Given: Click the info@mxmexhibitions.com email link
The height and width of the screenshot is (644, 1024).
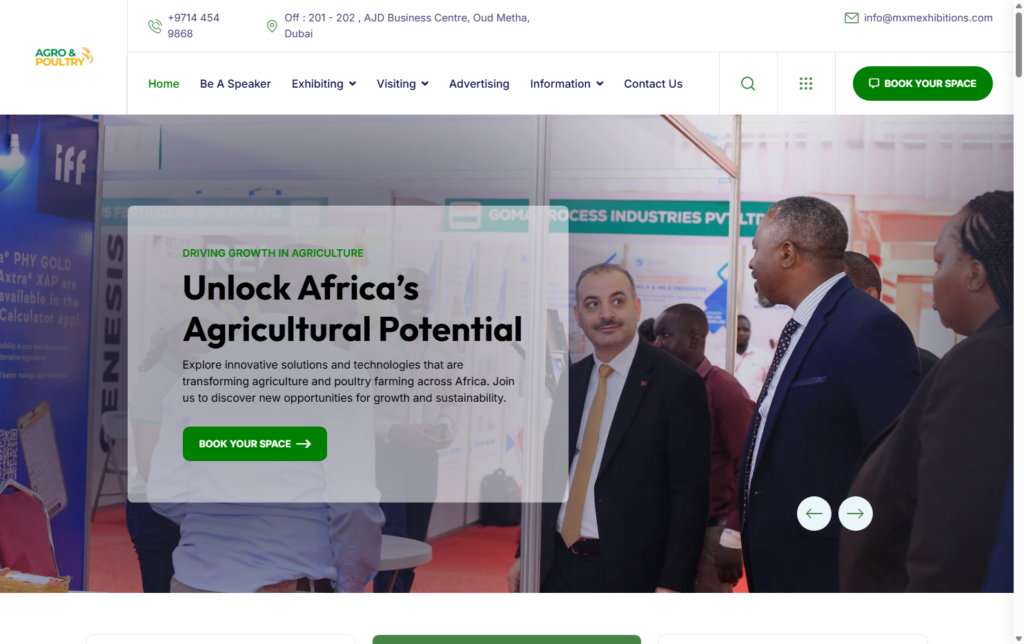Looking at the screenshot, I should (928, 18).
